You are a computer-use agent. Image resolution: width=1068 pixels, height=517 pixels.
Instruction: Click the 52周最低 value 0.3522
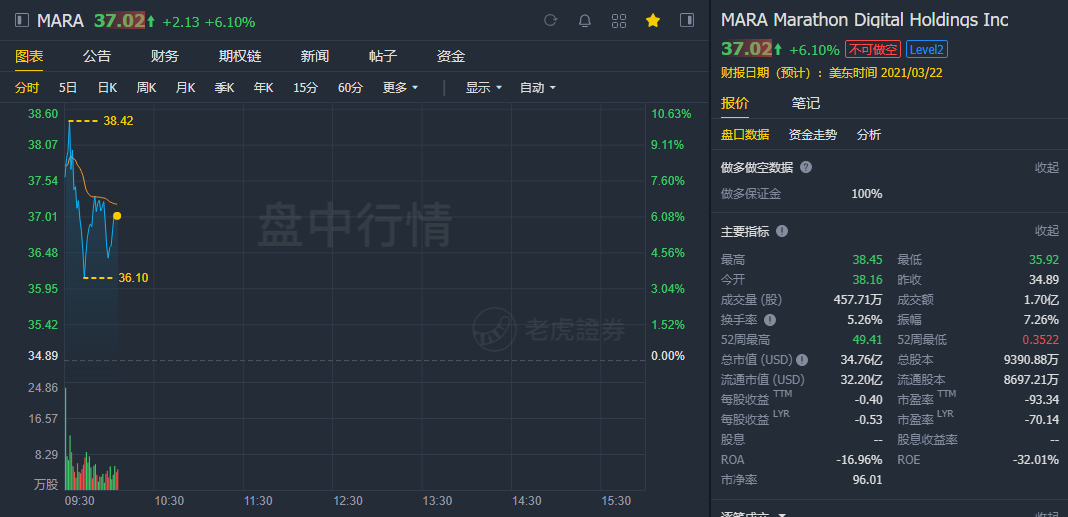tap(1041, 339)
